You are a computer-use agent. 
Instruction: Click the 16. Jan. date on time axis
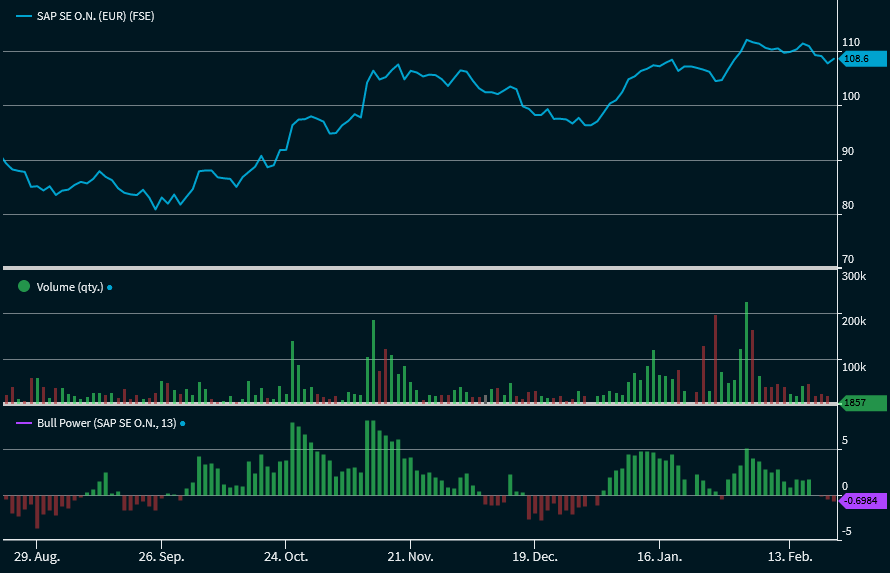pos(659,555)
